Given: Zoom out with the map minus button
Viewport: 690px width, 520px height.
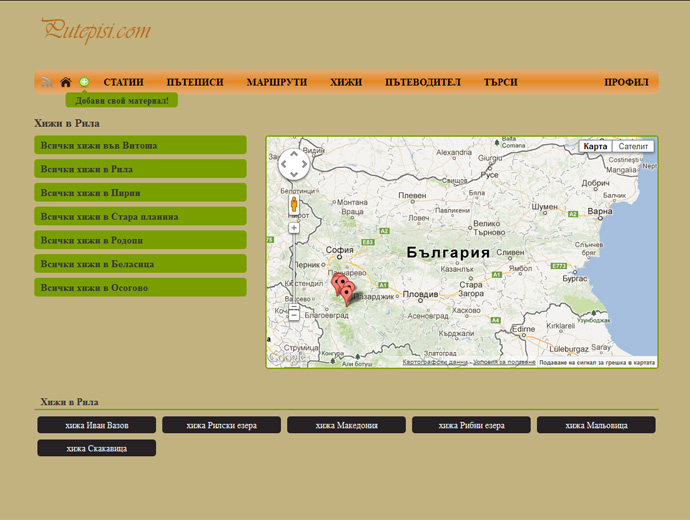Looking at the screenshot, I should 294,315.
